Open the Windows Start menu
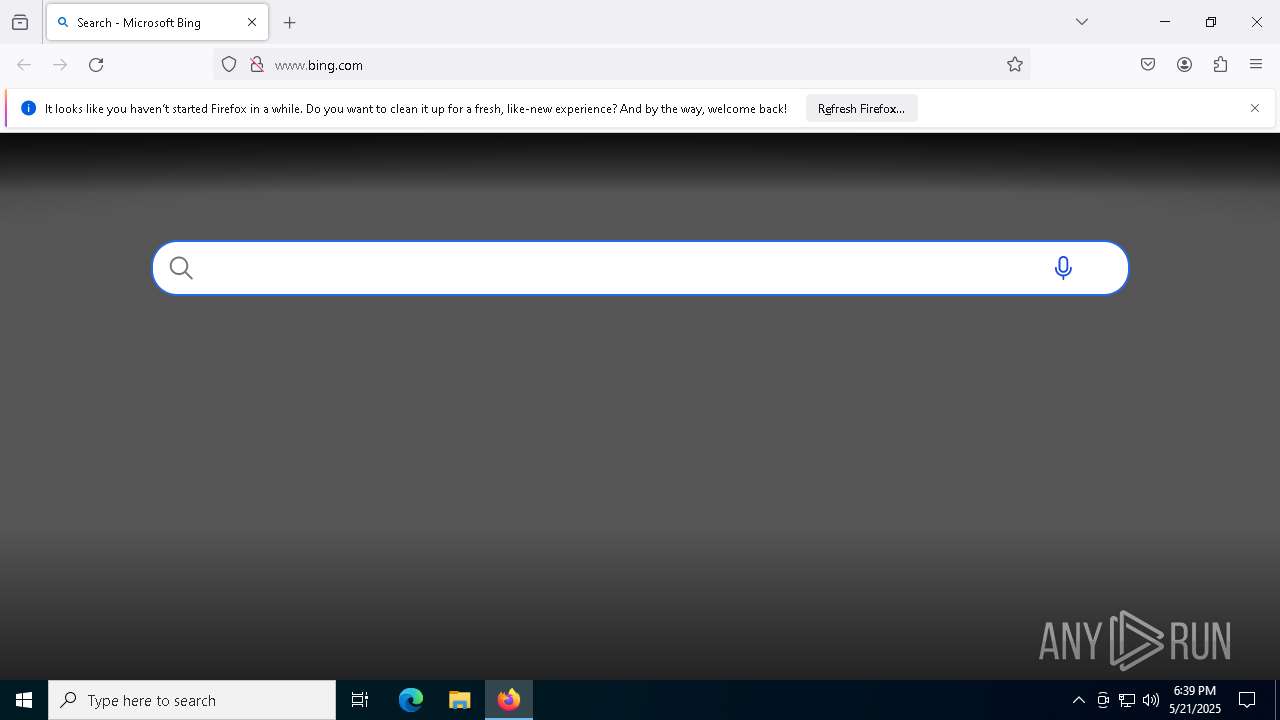Image resolution: width=1280 pixels, height=720 pixels. coord(24,700)
